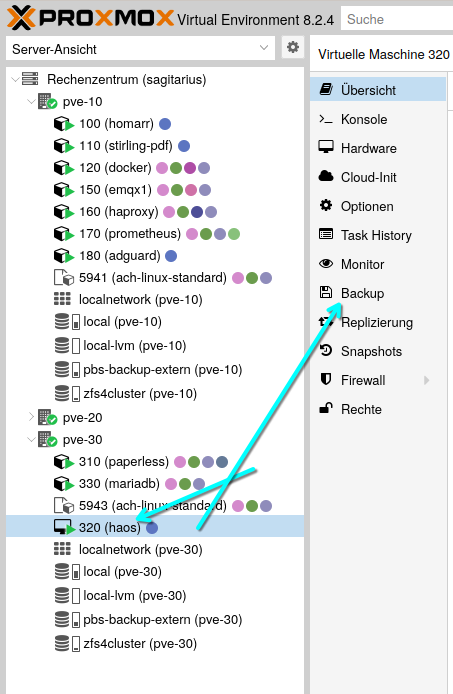Click the Proxmox logo

coord(90,19)
